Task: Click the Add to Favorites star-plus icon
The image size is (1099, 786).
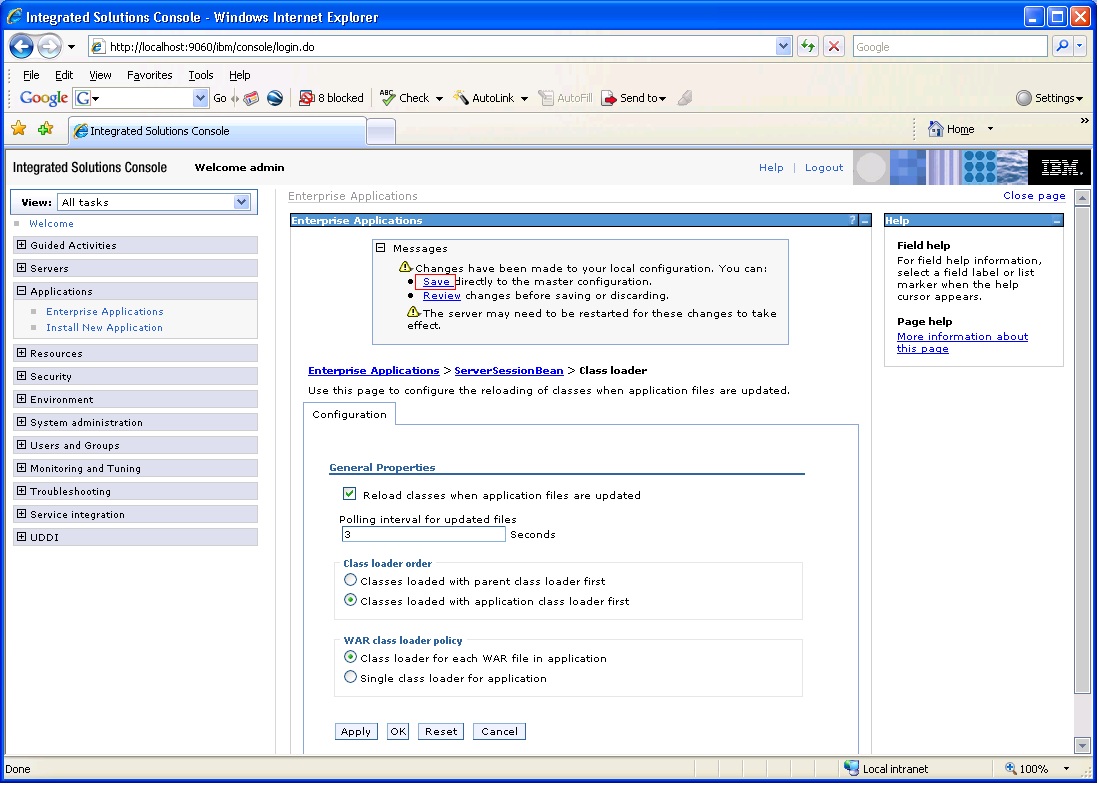Action: [46, 129]
